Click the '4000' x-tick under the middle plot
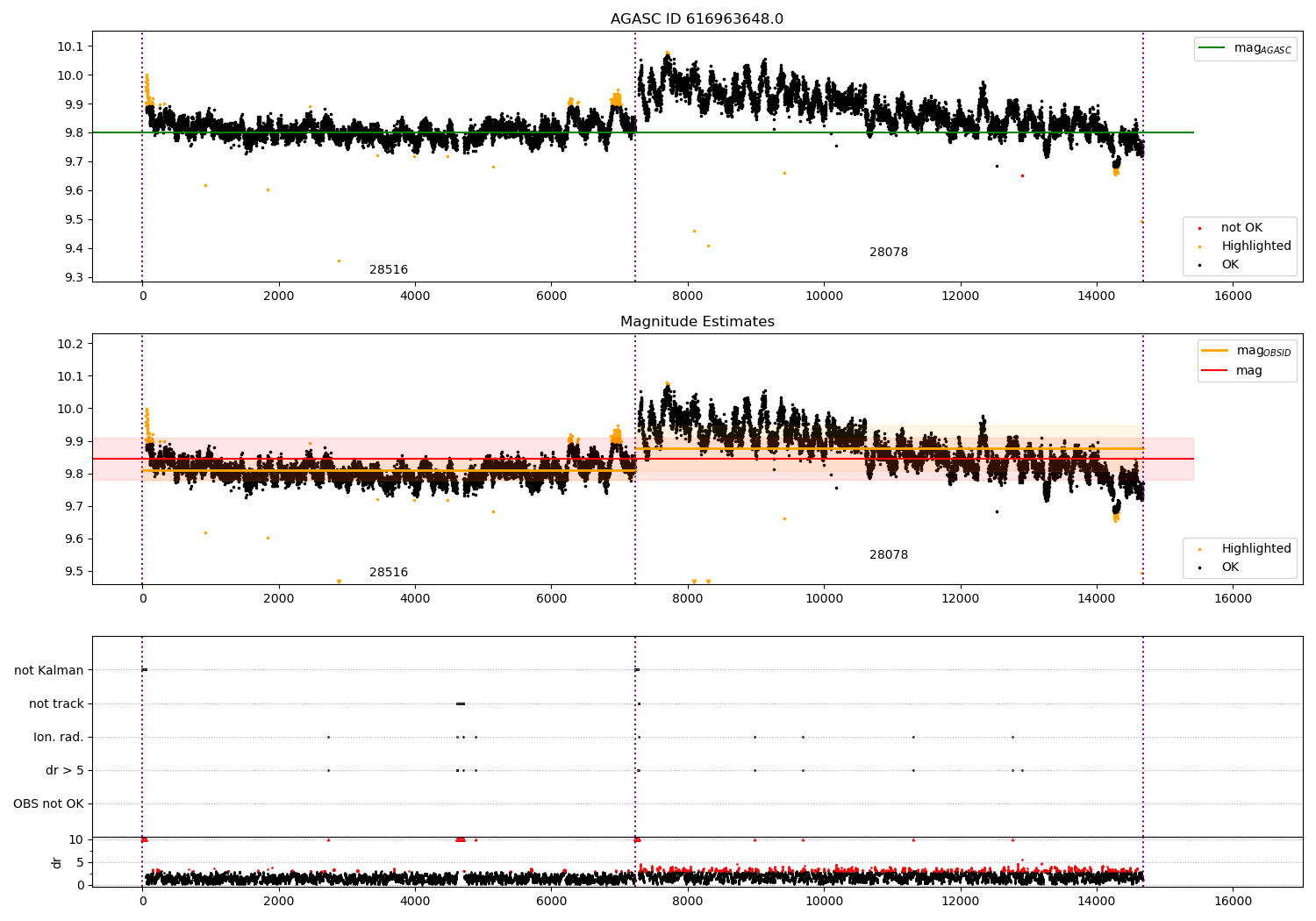The height and width of the screenshot is (921, 1316). (415, 599)
